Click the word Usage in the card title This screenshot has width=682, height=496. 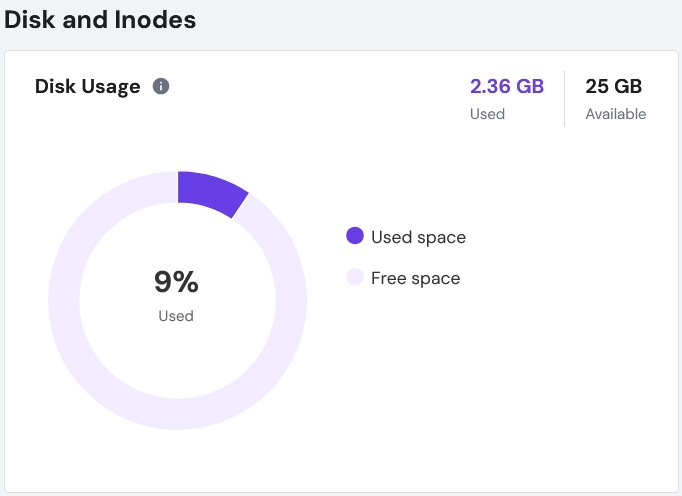[111, 86]
